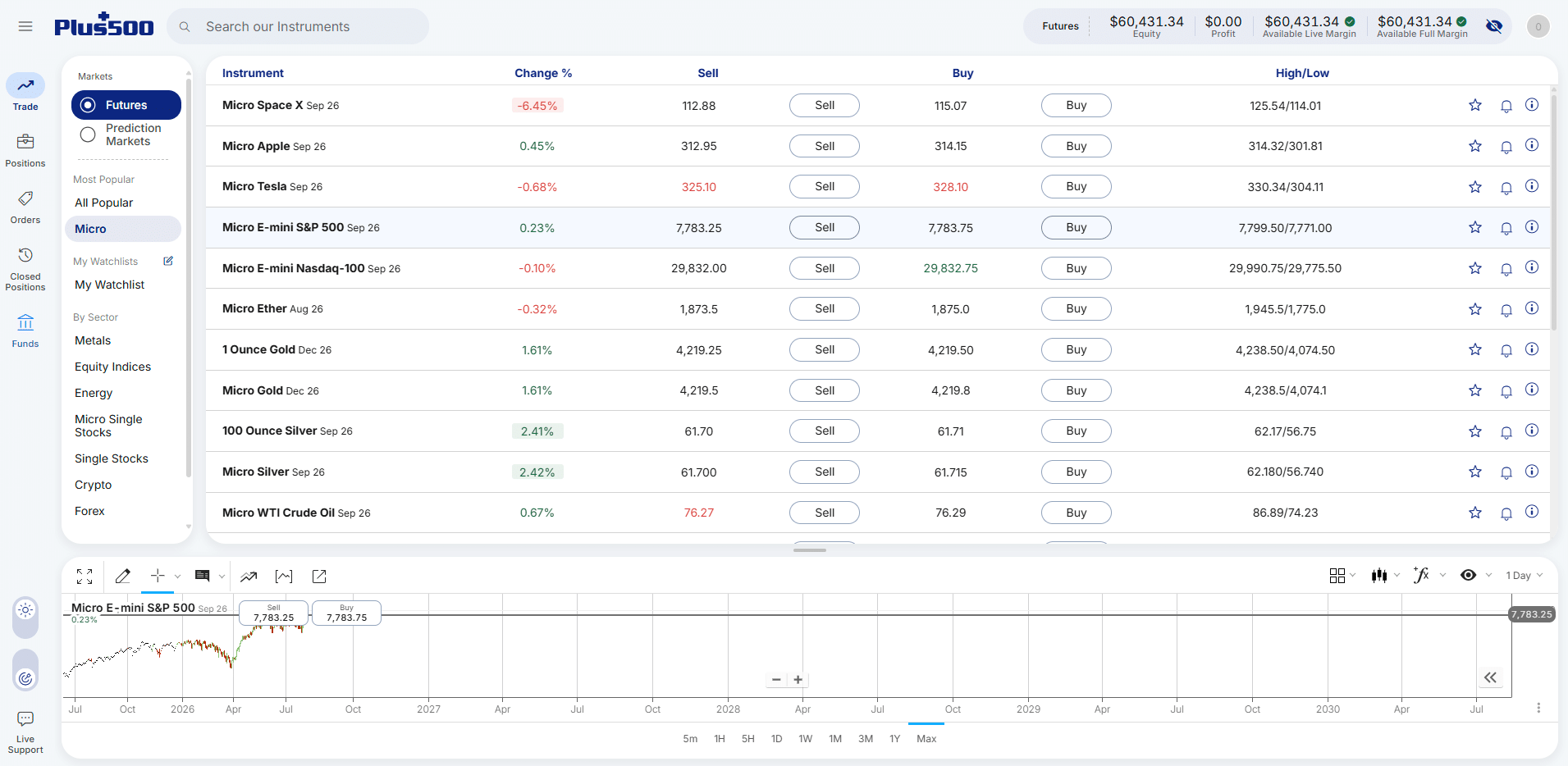Expand chart to fullscreen
Image resolution: width=1568 pixels, height=766 pixels.
click(x=85, y=577)
